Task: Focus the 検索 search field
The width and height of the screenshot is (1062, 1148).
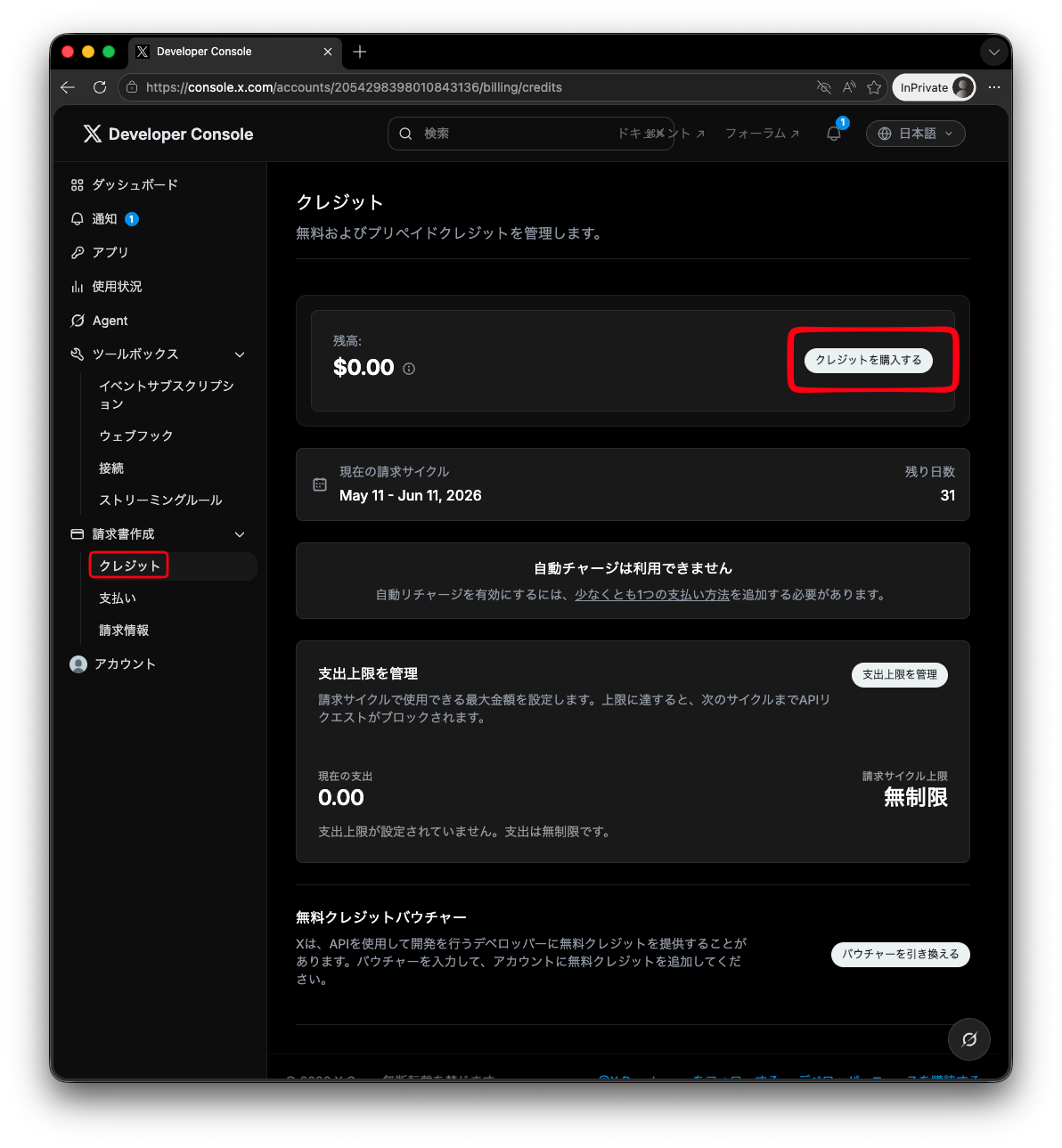Action: (531, 134)
